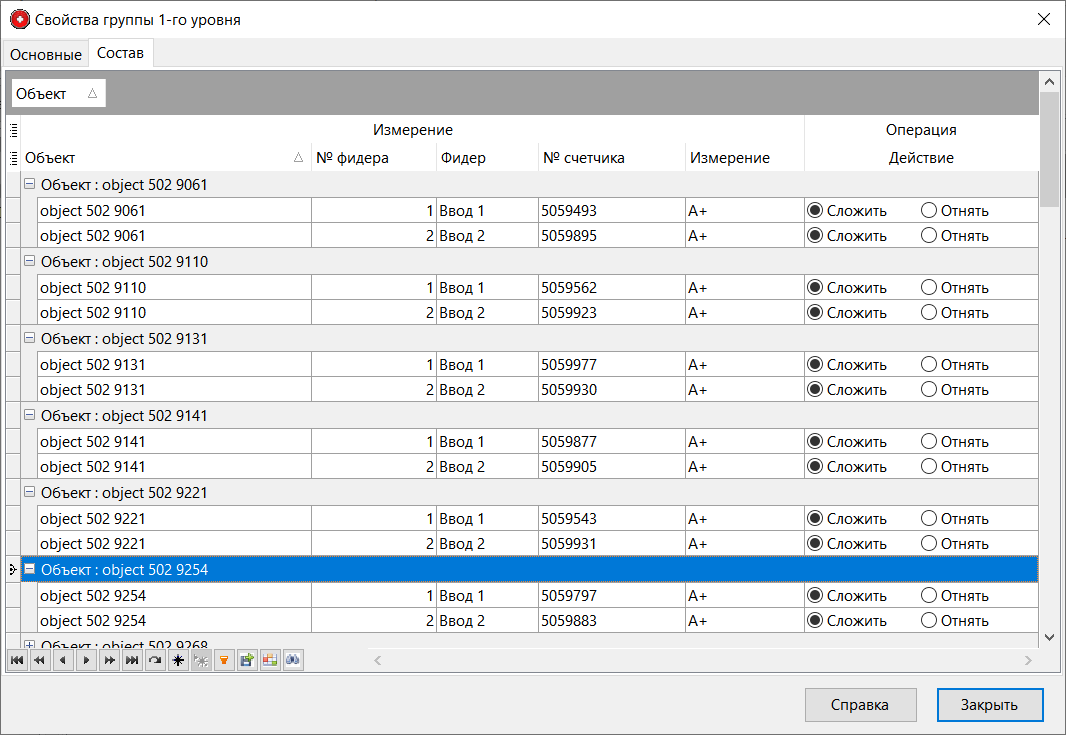
Task: Select Отнять for meter 5059883
Action: click(928, 621)
